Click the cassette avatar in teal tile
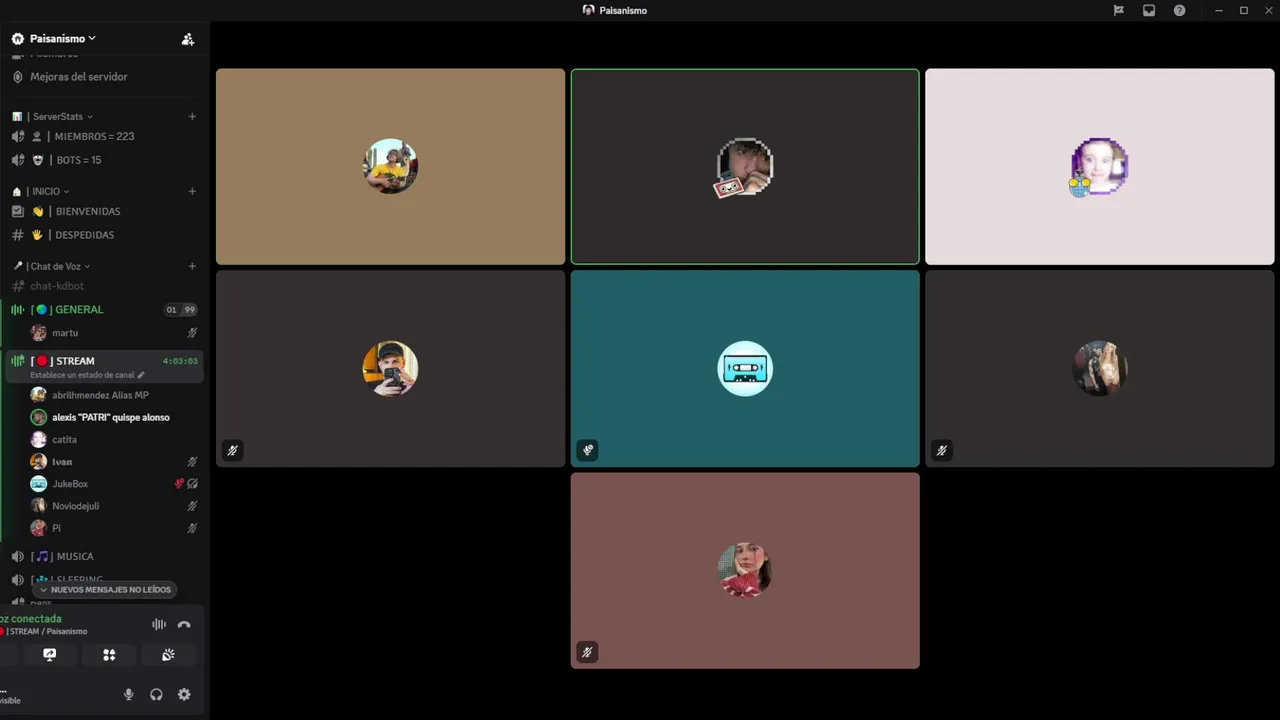This screenshot has height=720, width=1280. (x=745, y=368)
